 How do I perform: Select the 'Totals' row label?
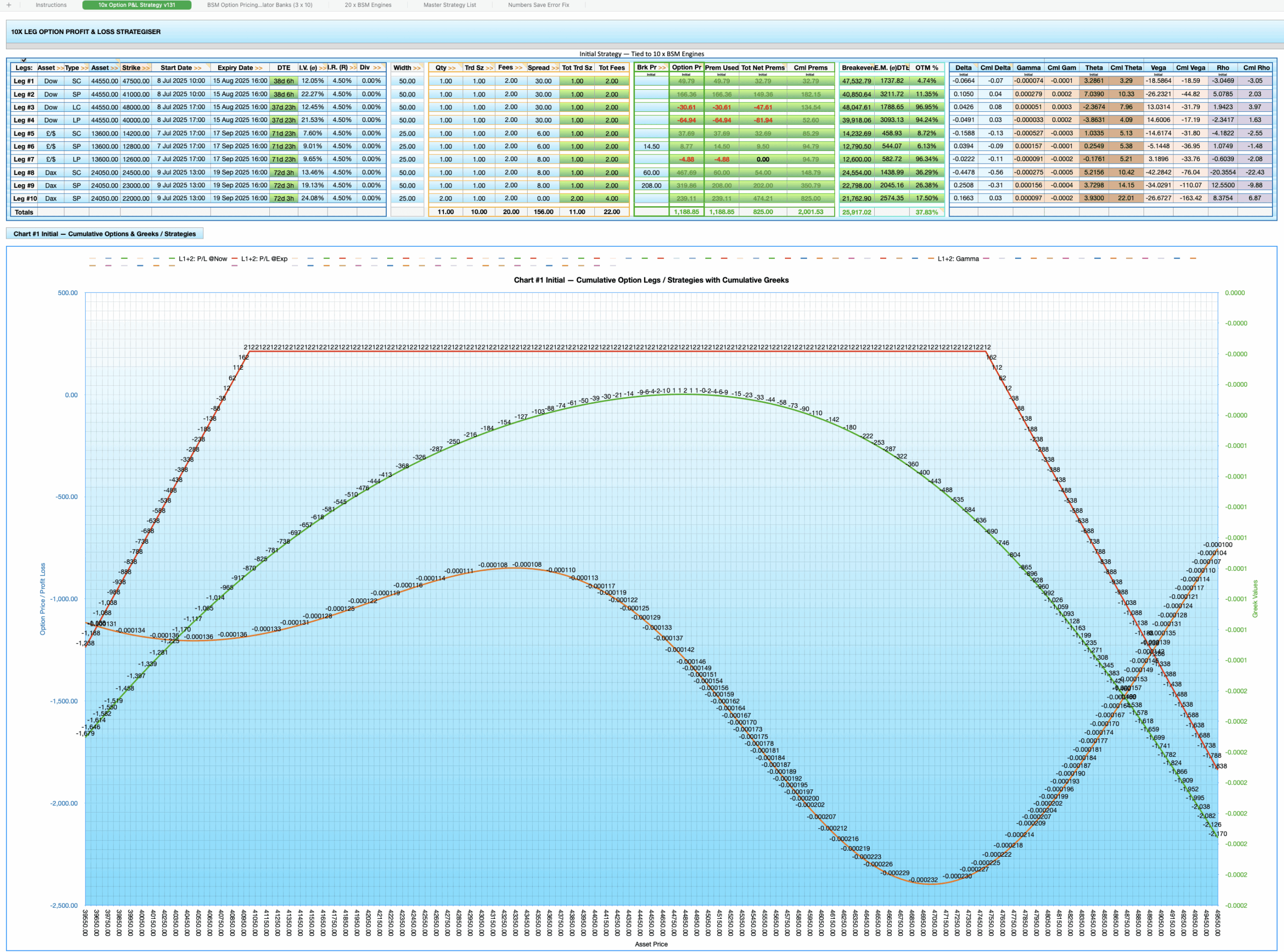click(24, 213)
